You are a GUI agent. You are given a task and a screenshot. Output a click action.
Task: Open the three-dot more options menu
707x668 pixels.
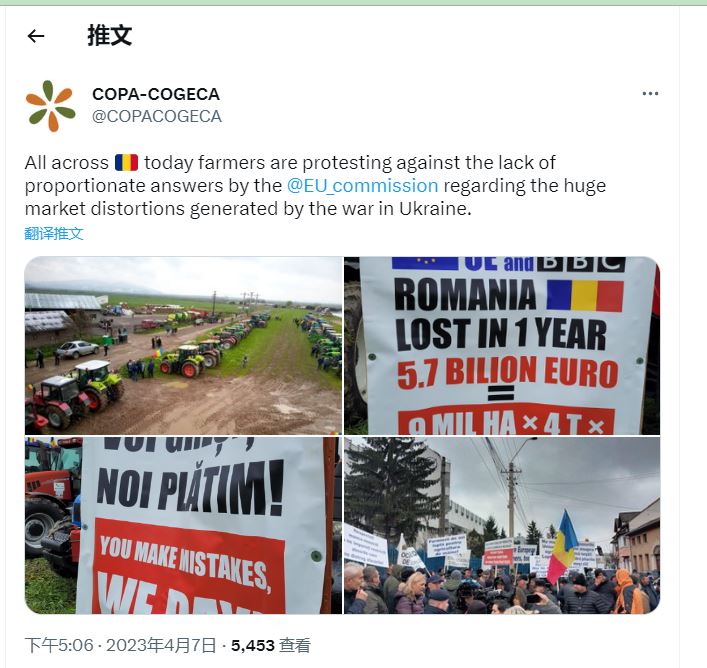tap(650, 94)
